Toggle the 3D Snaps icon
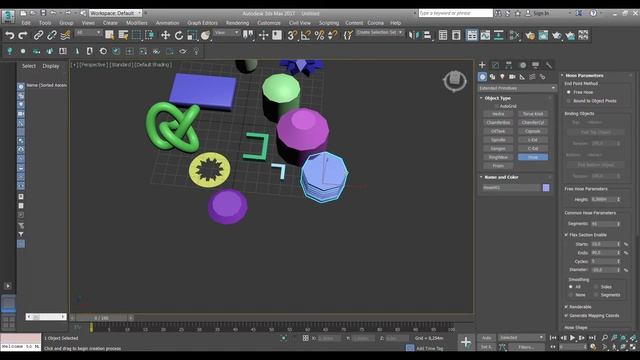The image size is (640, 360). coord(292,36)
